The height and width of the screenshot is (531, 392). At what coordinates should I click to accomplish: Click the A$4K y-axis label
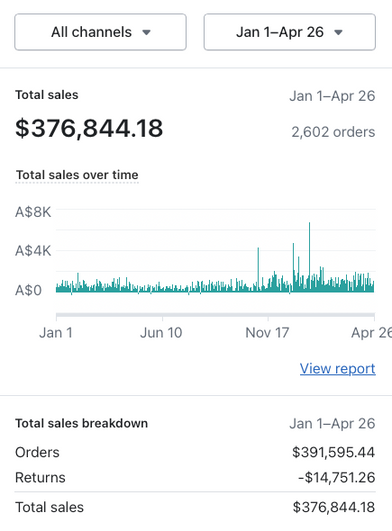tap(33, 251)
